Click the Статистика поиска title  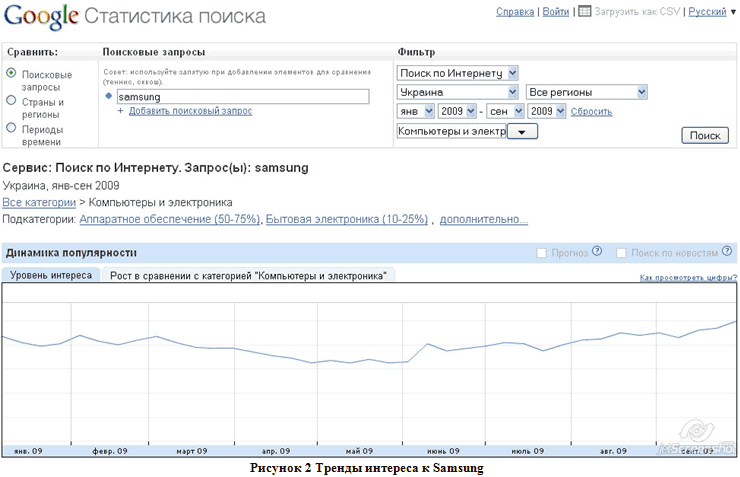coord(175,16)
